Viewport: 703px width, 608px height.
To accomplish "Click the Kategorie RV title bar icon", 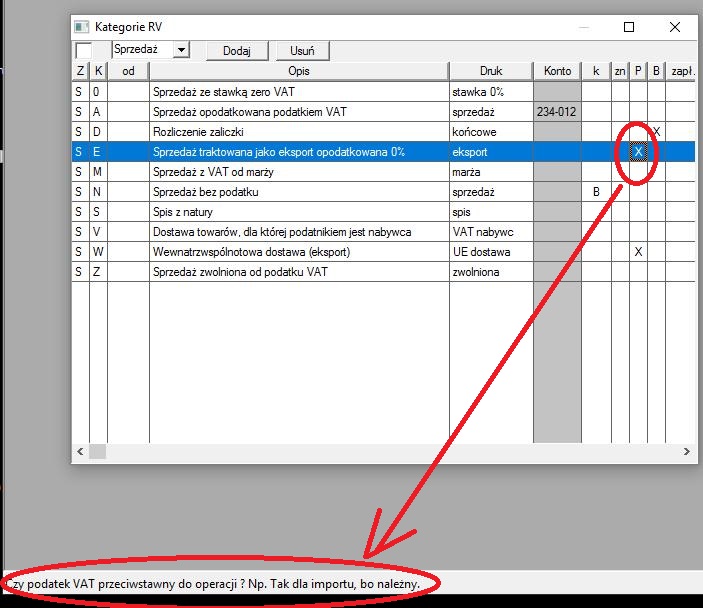I will (x=82, y=27).
